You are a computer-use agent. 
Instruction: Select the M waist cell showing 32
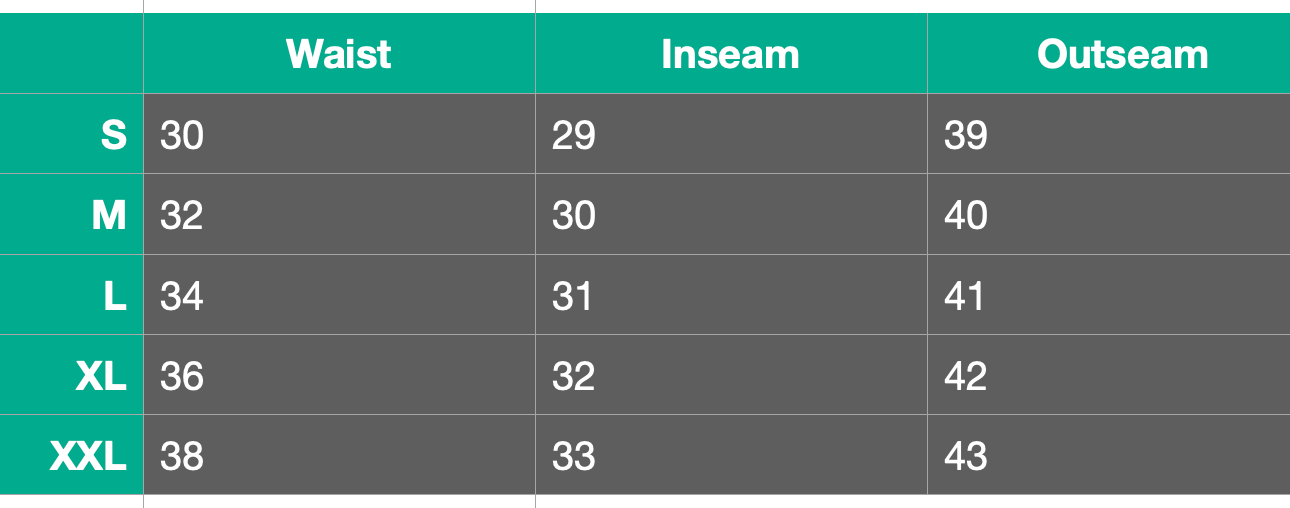click(x=339, y=214)
